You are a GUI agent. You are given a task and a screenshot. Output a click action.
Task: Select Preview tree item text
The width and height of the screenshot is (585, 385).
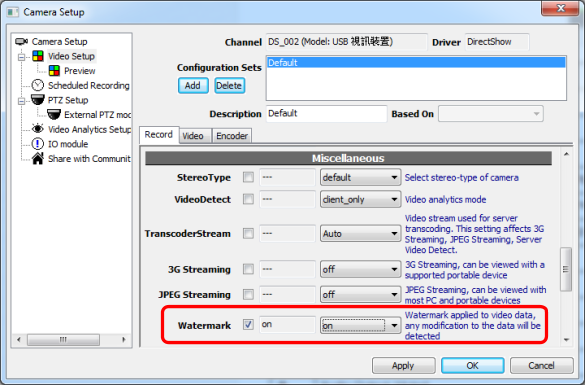pyautogui.click(x=79, y=71)
